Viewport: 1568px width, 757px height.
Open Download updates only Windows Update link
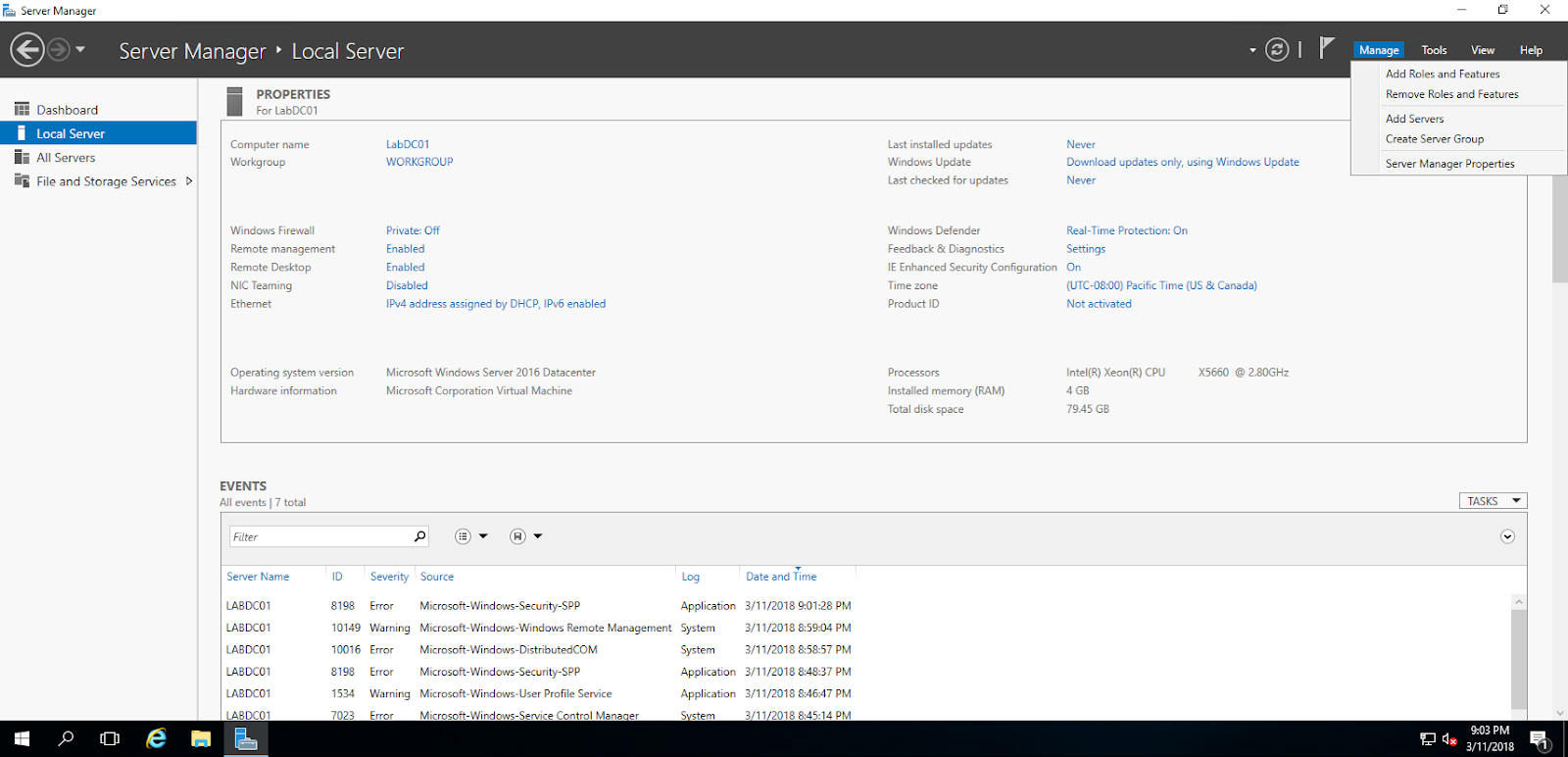1183,162
